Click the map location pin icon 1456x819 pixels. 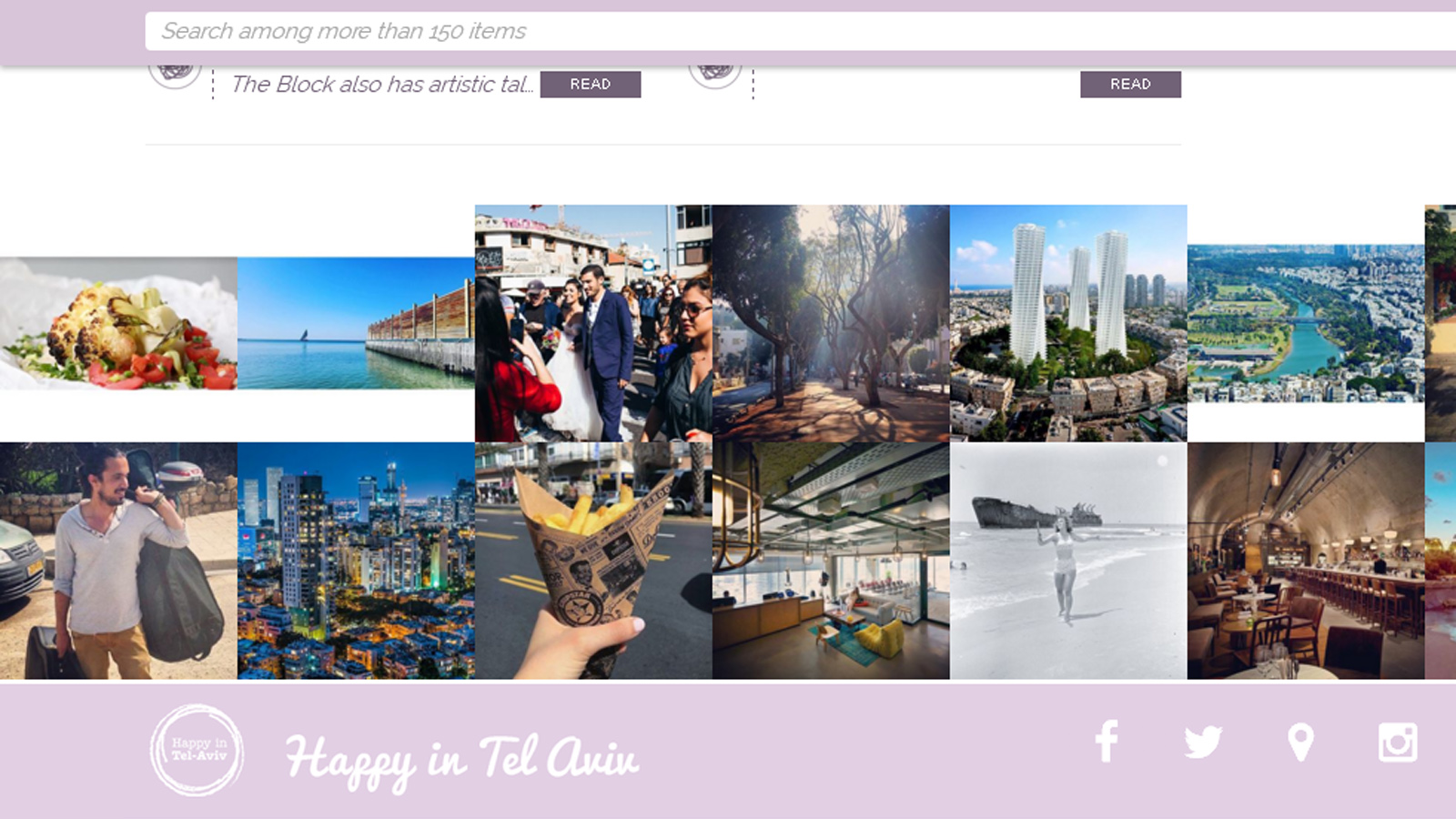[x=1301, y=743]
